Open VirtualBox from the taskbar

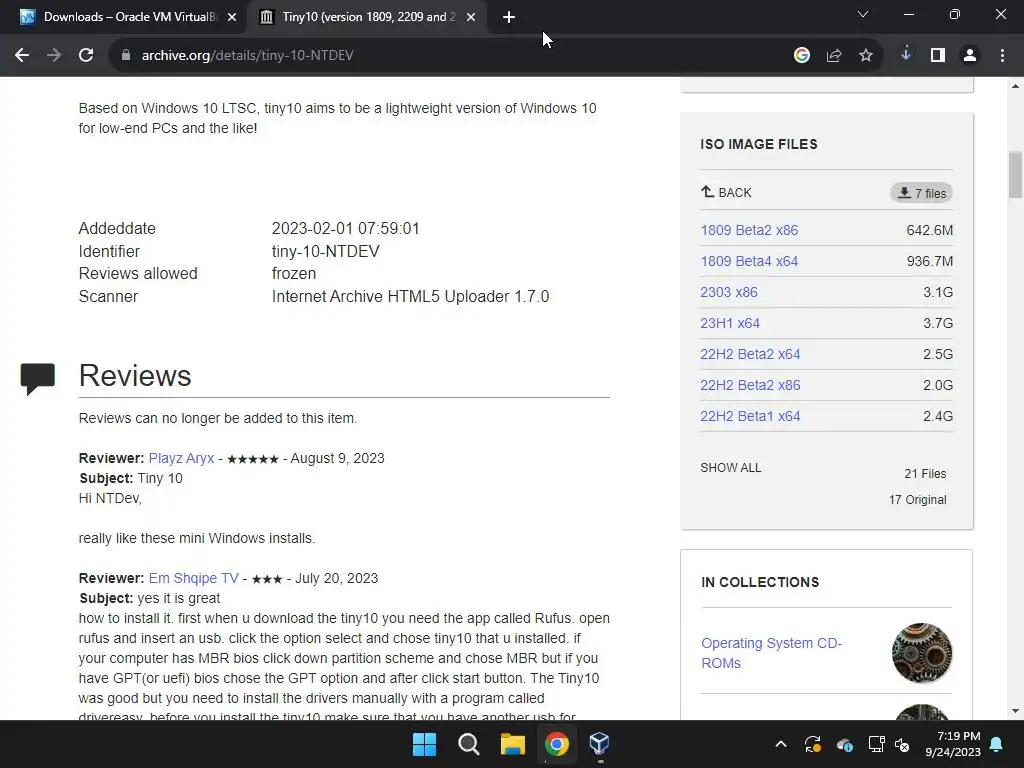tap(600, 744)
